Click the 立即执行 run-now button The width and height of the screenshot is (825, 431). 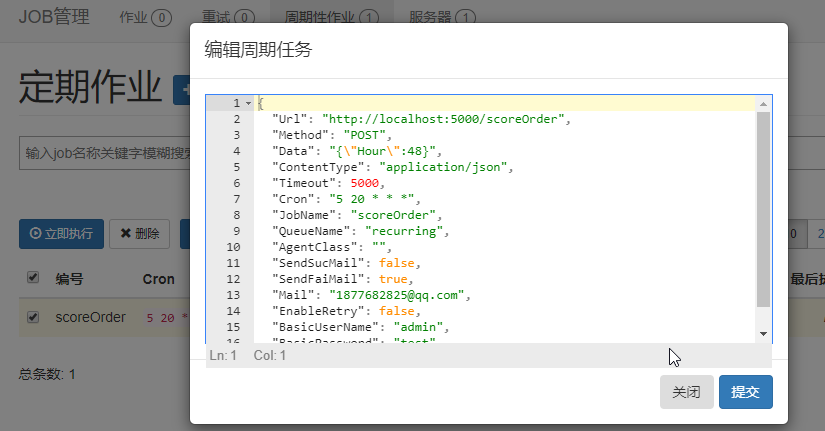(62, 234)
